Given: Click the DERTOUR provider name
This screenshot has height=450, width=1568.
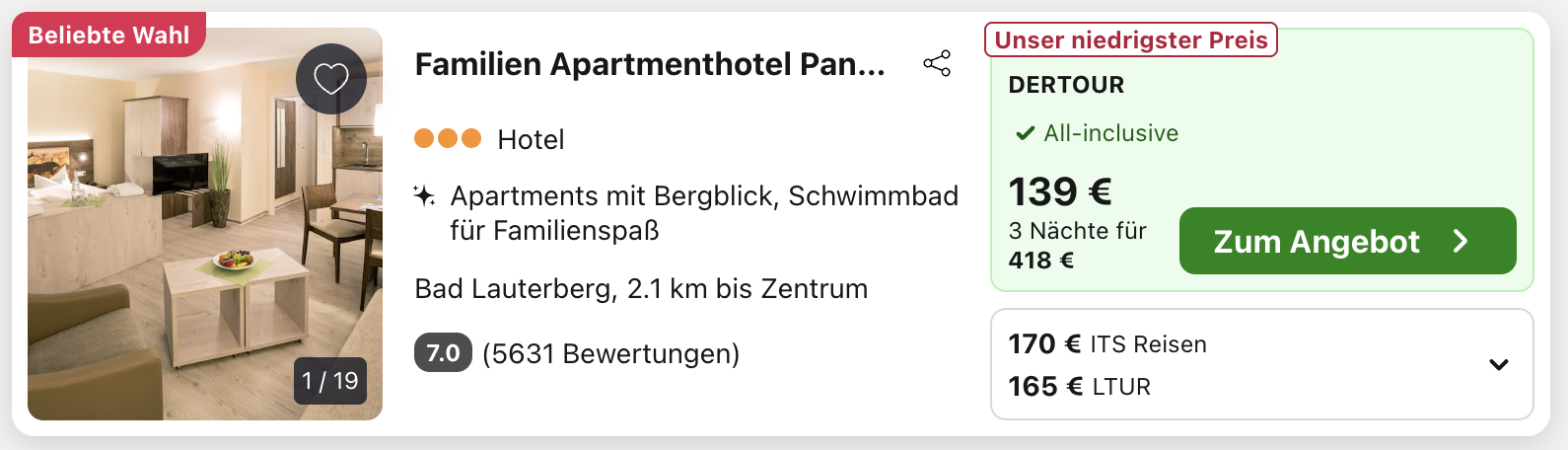Looking at the screenshot, I should 1066,85.
